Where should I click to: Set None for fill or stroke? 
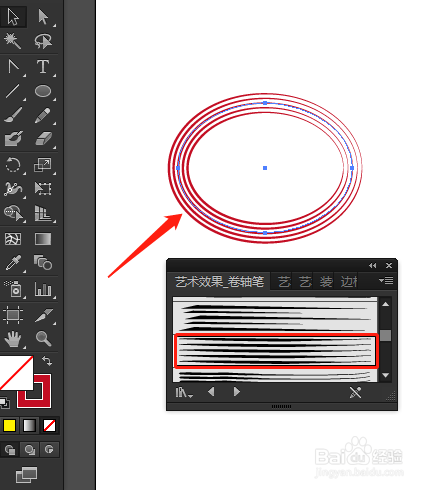click(x=49, y=426)
